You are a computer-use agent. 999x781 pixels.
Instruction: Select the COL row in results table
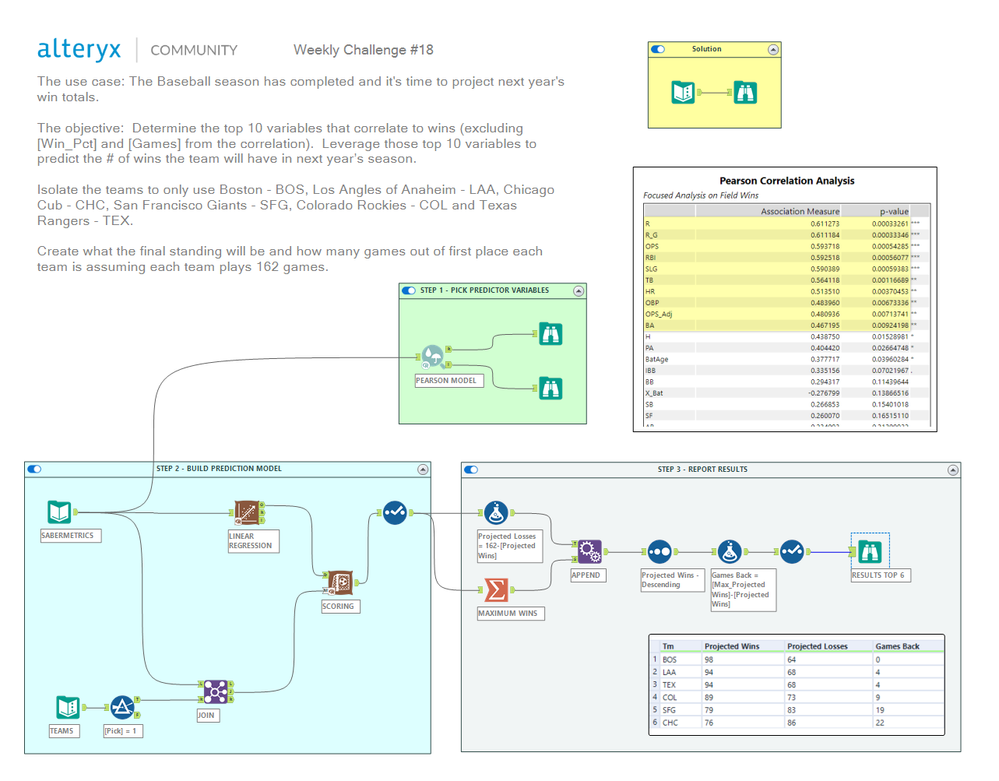coord(797,698)
